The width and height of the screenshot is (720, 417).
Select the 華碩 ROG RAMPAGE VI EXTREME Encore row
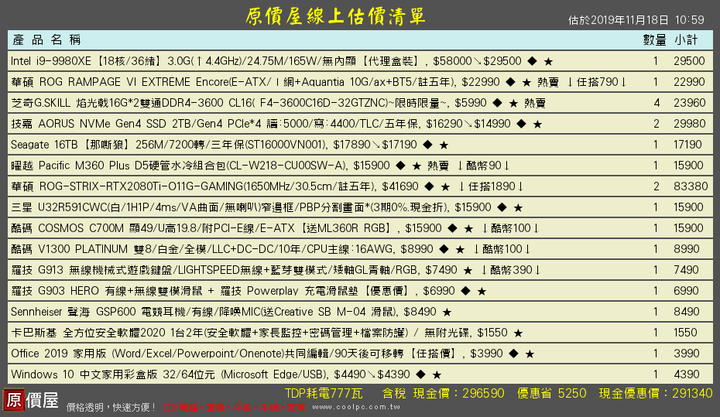pos(360,82)
